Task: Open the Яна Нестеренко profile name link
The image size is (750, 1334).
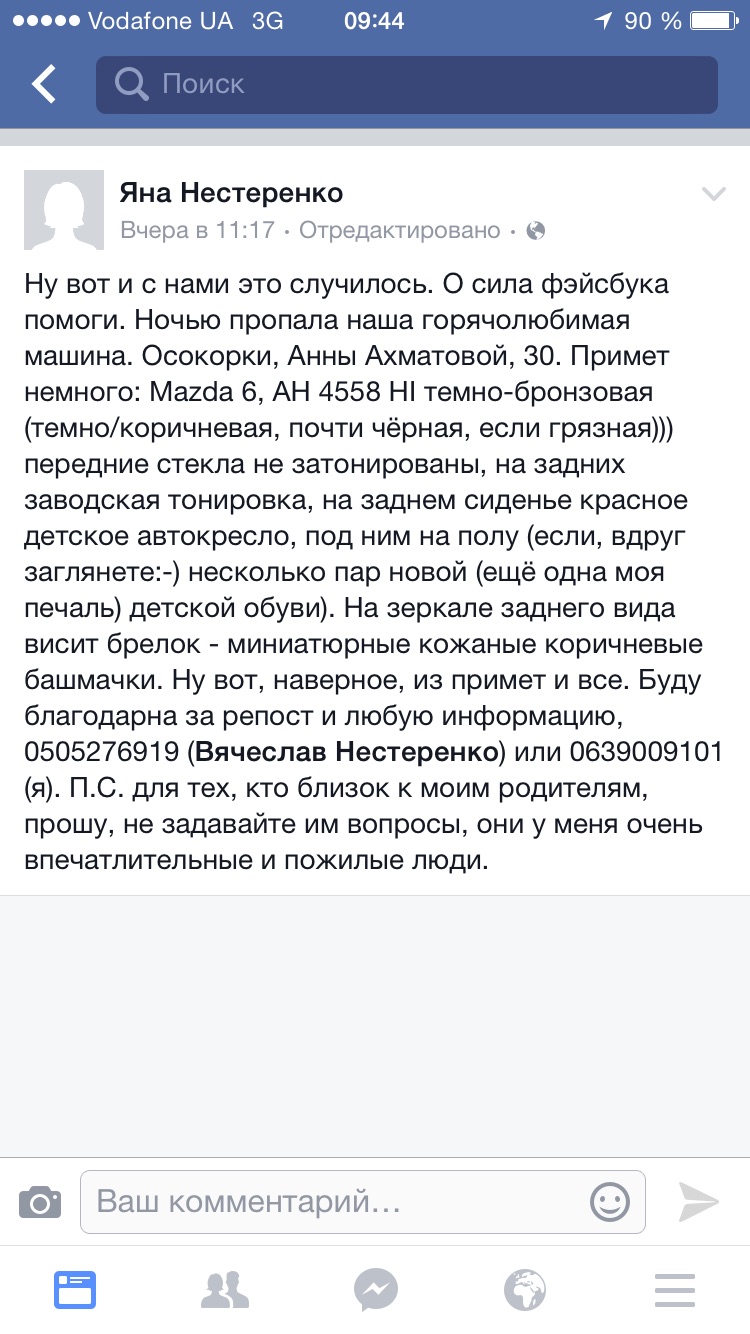Action: (231, 192)
